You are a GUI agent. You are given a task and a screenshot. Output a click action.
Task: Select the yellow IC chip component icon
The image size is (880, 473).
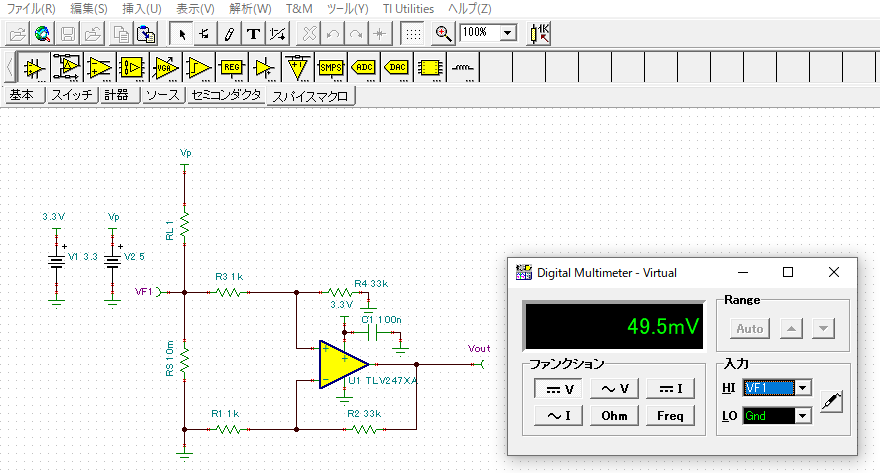tap(430, 67)
